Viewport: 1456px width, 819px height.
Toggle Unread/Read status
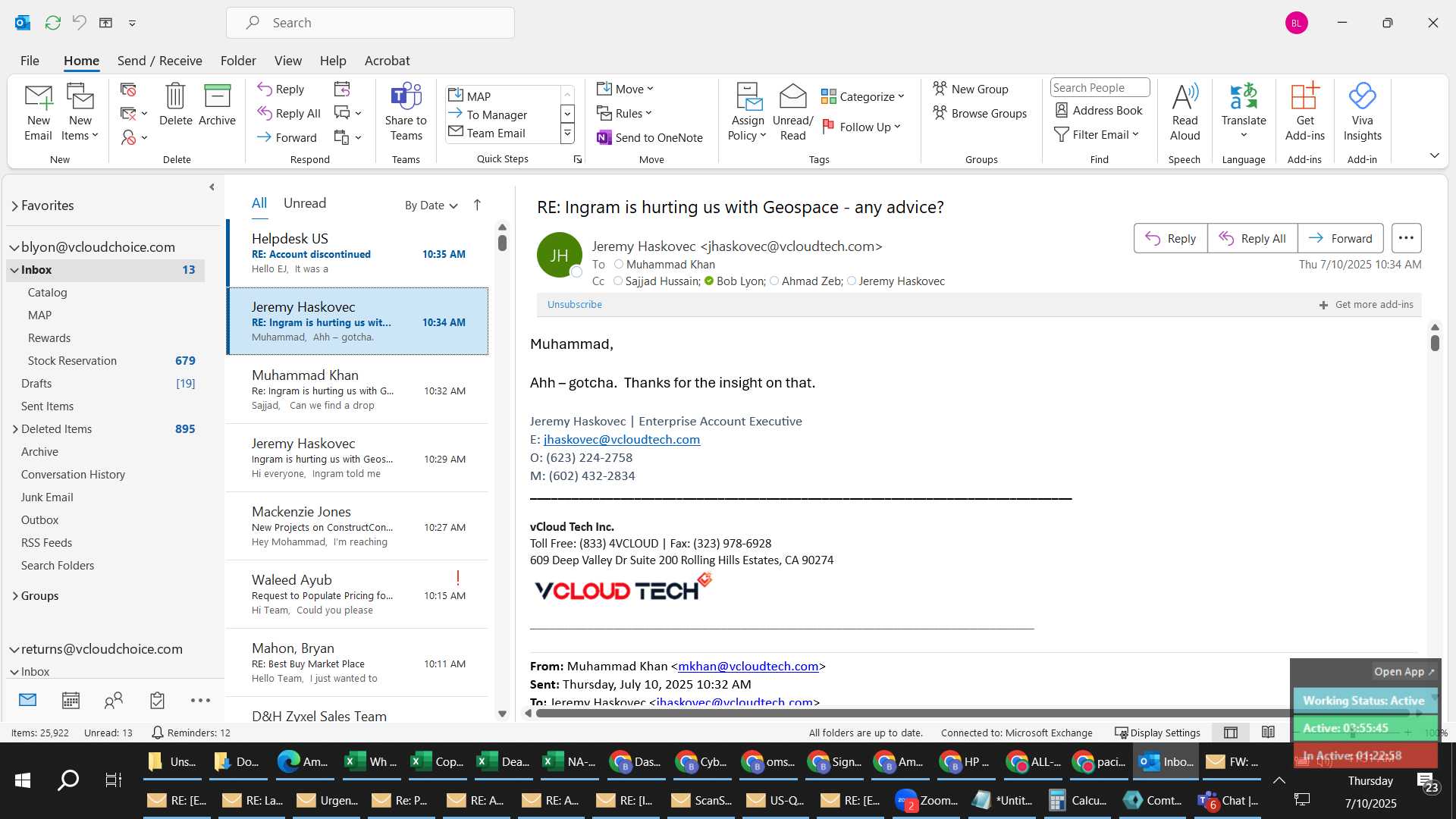click(792, 112)
